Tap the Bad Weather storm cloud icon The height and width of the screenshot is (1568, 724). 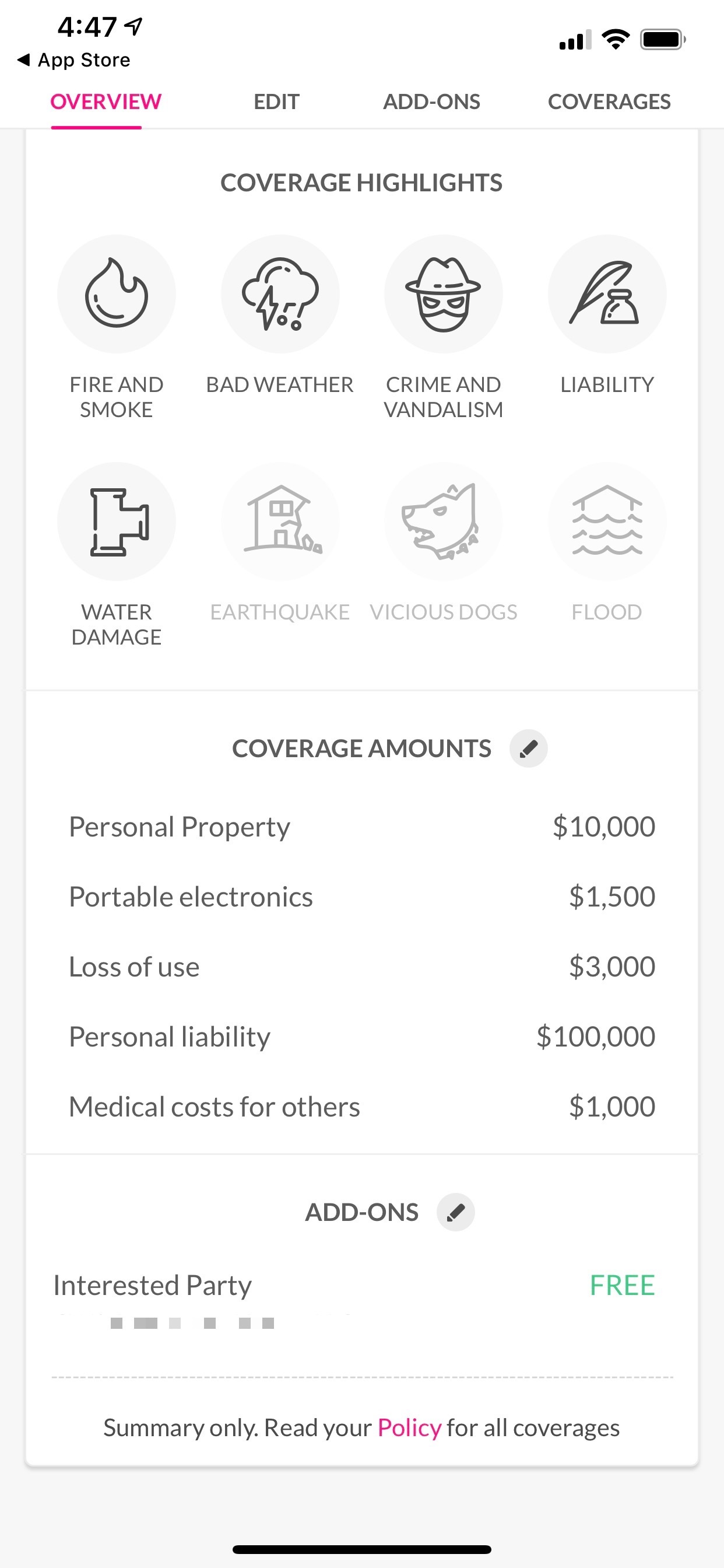(280, 294)
